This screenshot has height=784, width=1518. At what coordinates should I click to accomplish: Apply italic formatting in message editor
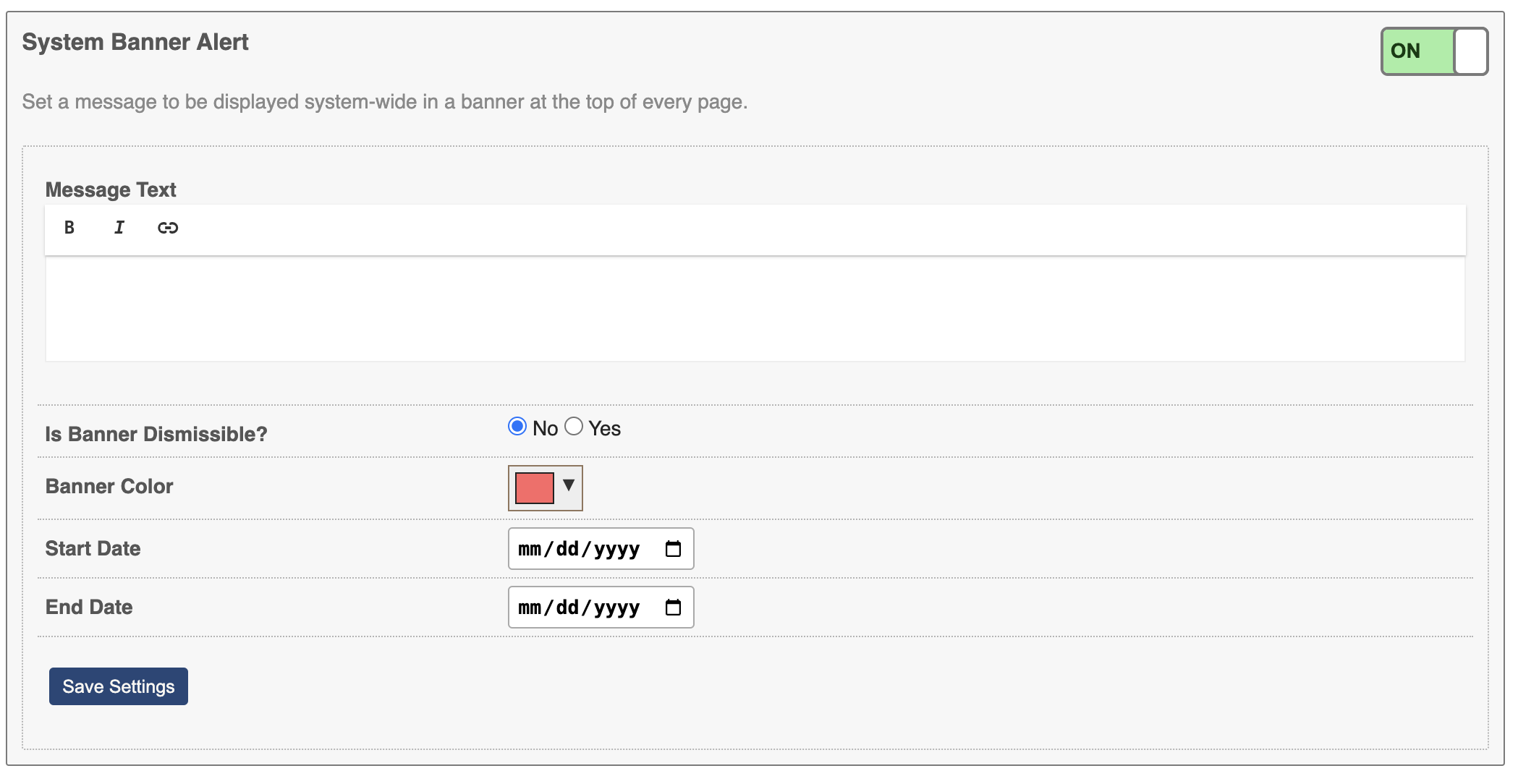(x=119, y=228)
